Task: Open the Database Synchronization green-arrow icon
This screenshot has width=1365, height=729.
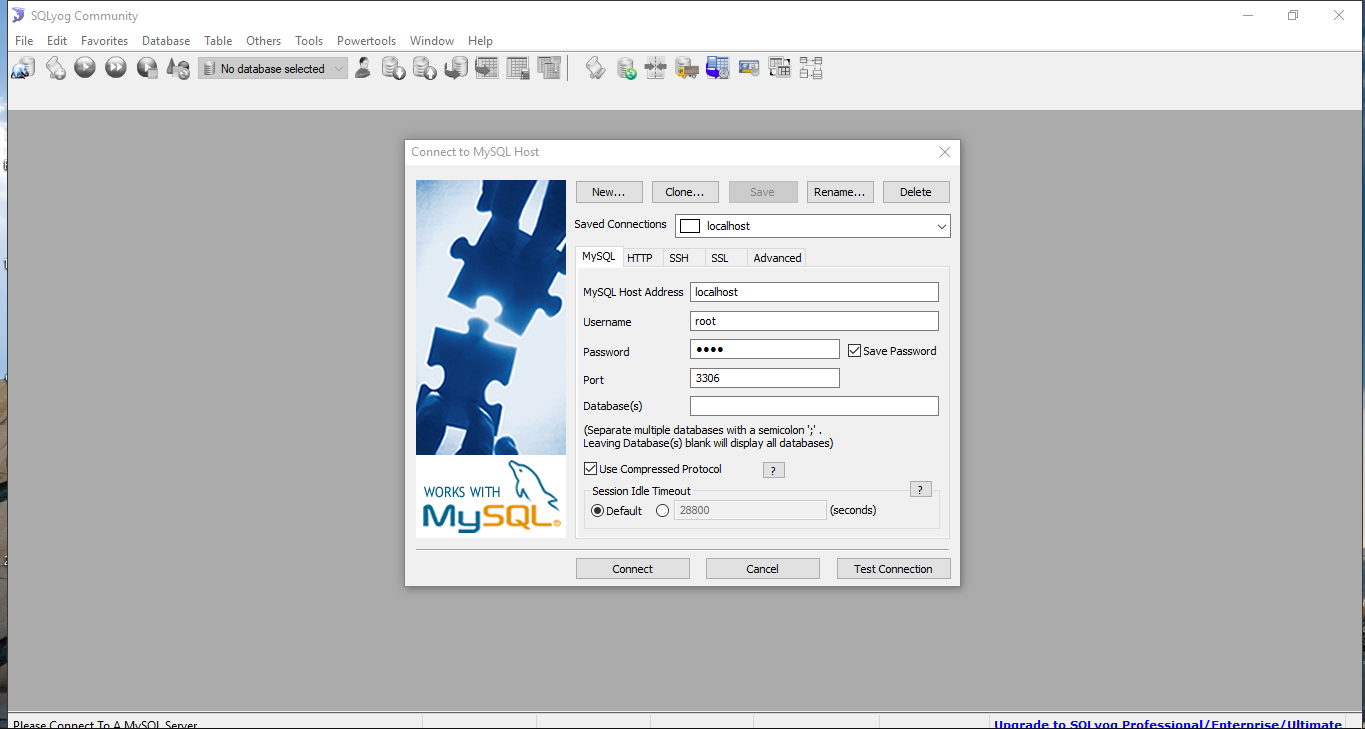Action: pos(626,68)
